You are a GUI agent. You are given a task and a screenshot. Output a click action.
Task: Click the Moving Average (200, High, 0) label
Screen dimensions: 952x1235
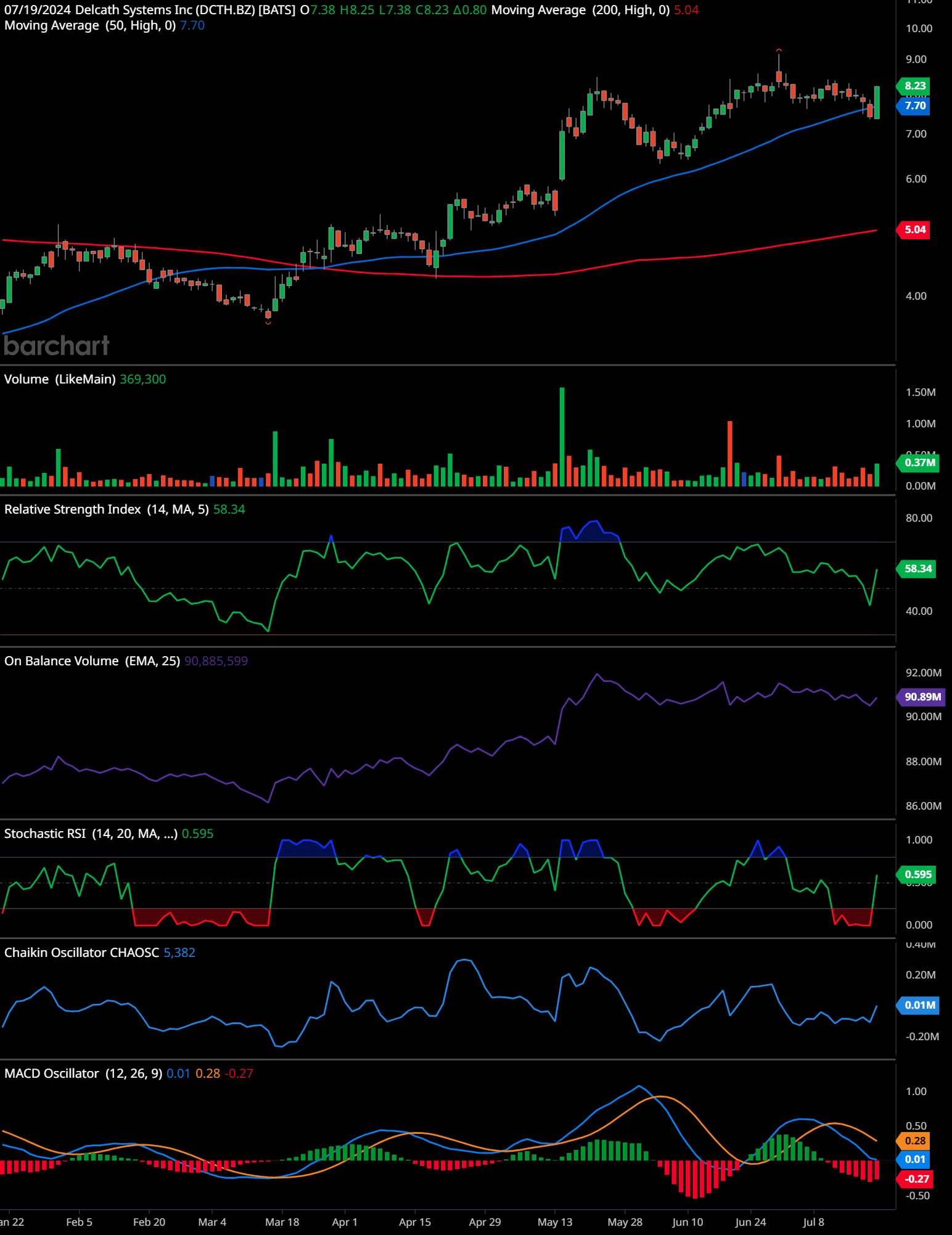coord(580,10)
